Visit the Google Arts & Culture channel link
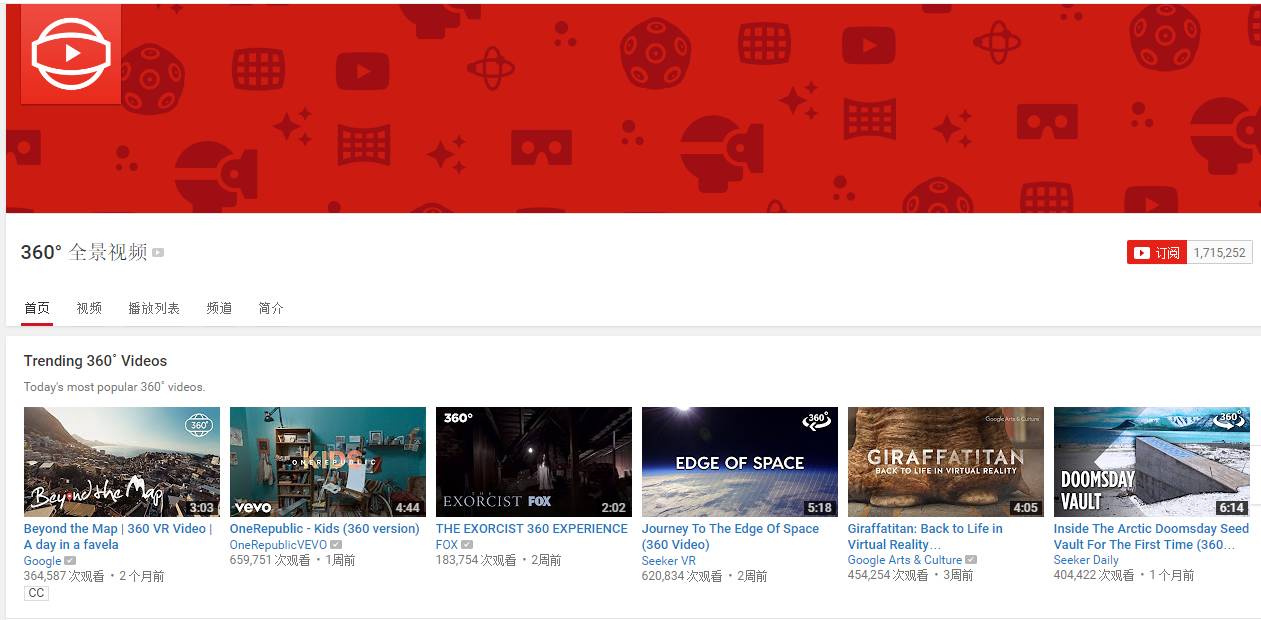The height and width of the screenshot is (620, 1261). pos(905,560)
